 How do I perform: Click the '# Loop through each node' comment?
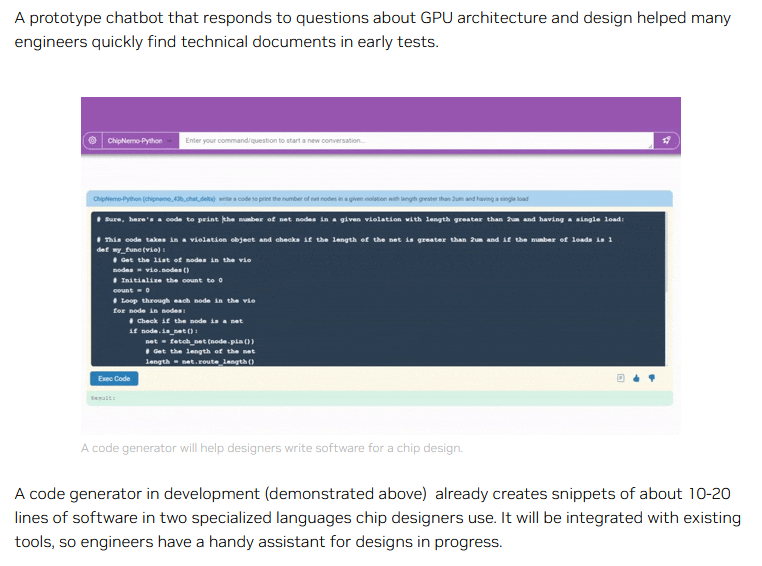coord(184,301)
